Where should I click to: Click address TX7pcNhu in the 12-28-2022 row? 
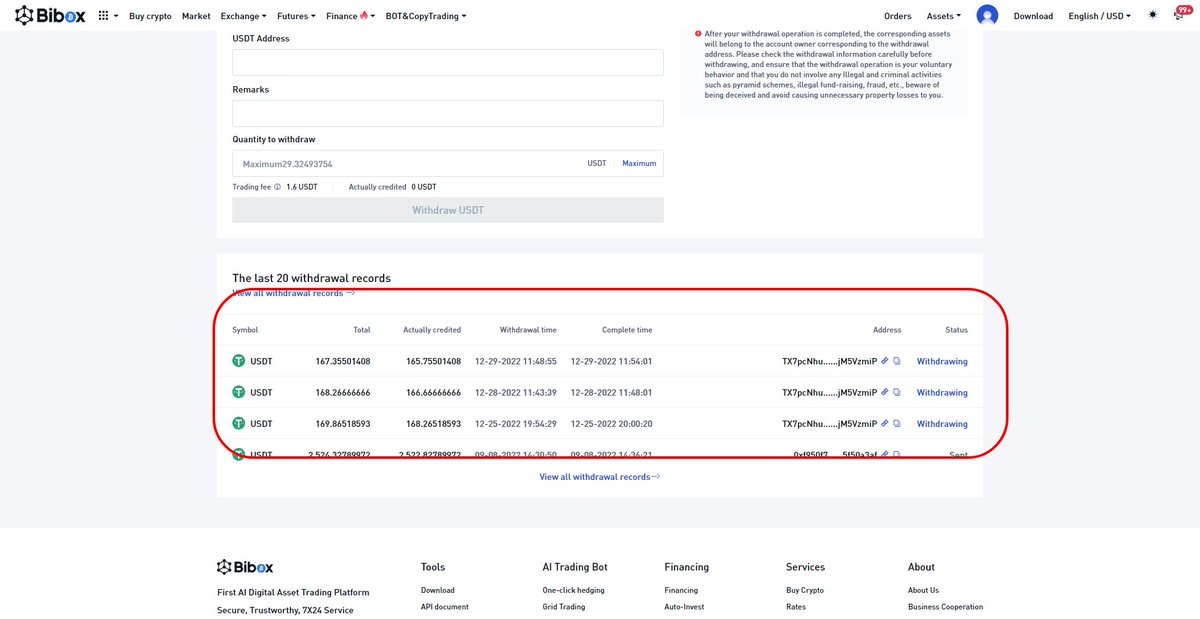tap(829, 393)
